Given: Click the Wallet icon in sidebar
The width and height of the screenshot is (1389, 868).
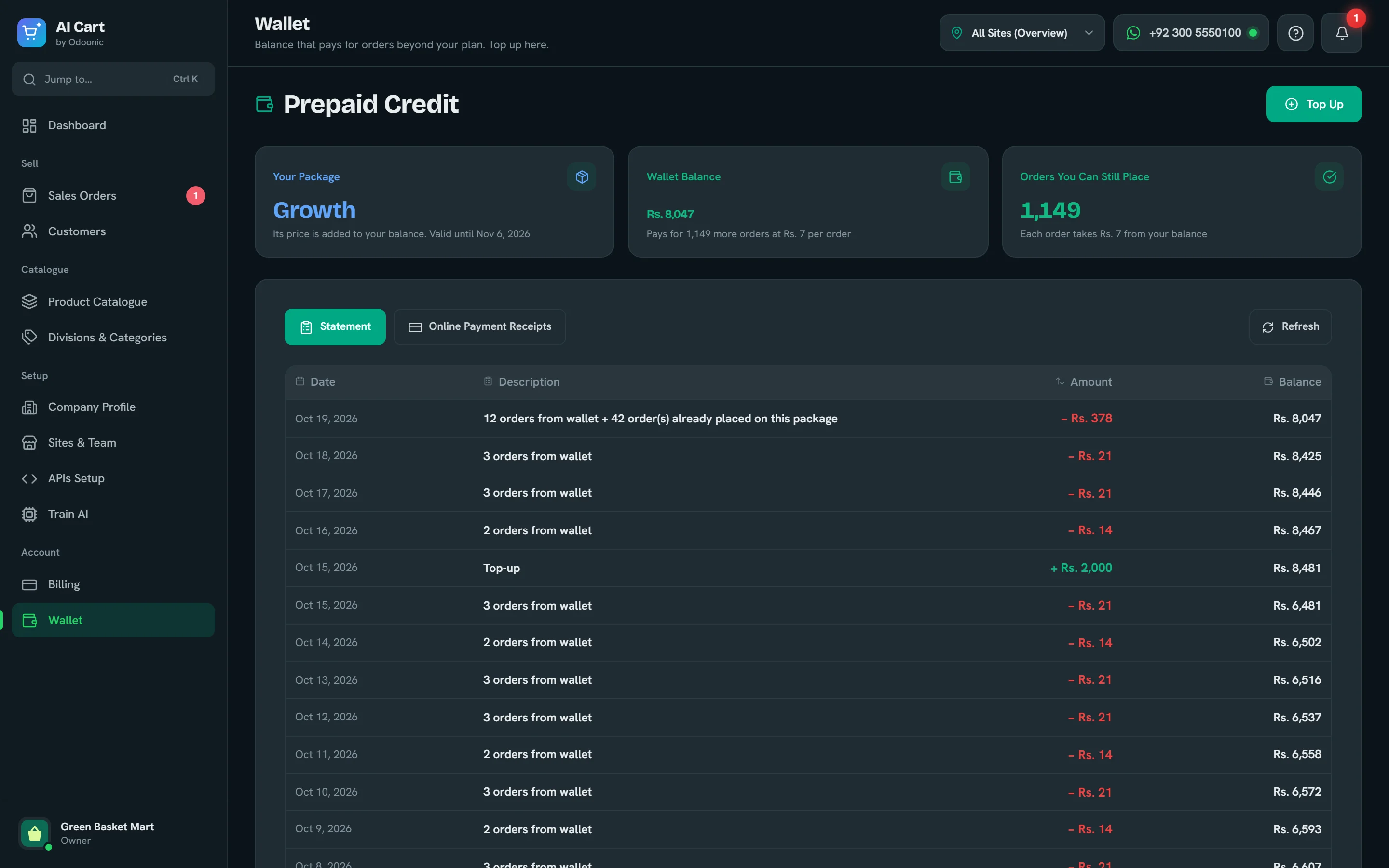Looking at the screenshot, I should 29,620.
